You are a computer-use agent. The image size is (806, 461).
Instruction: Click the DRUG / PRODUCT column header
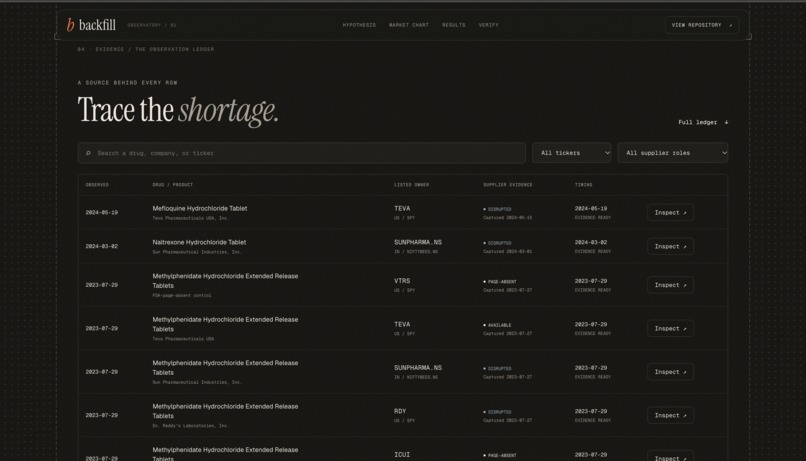tap(173, 185)
